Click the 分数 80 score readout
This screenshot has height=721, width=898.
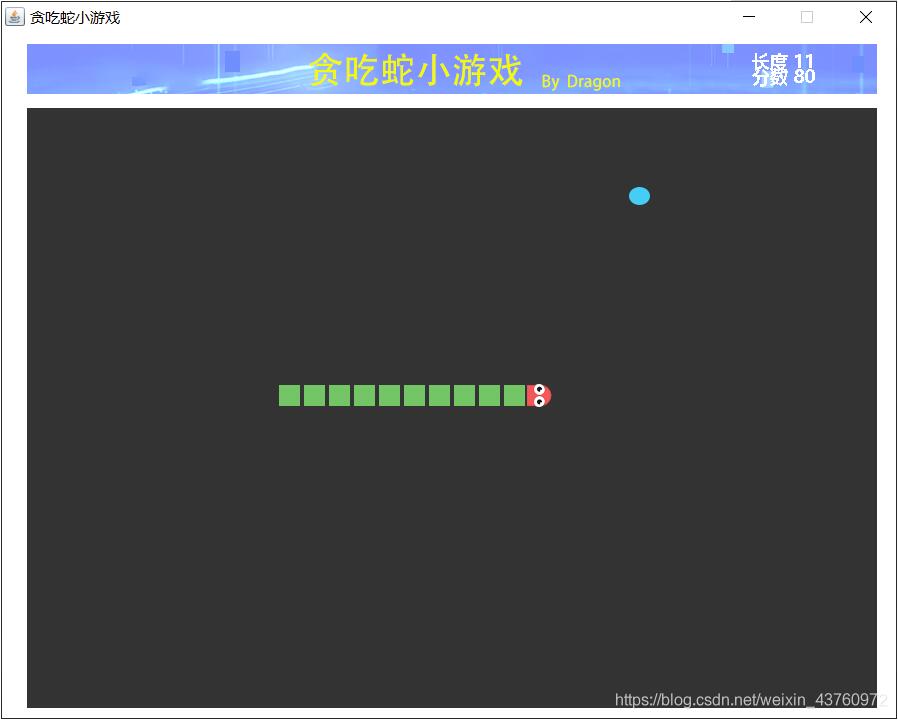[x=783, y=76]
